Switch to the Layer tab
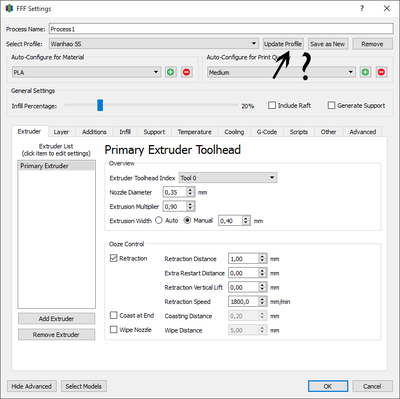This screenshot has width=400, height=399. click(x=61, y=132)
